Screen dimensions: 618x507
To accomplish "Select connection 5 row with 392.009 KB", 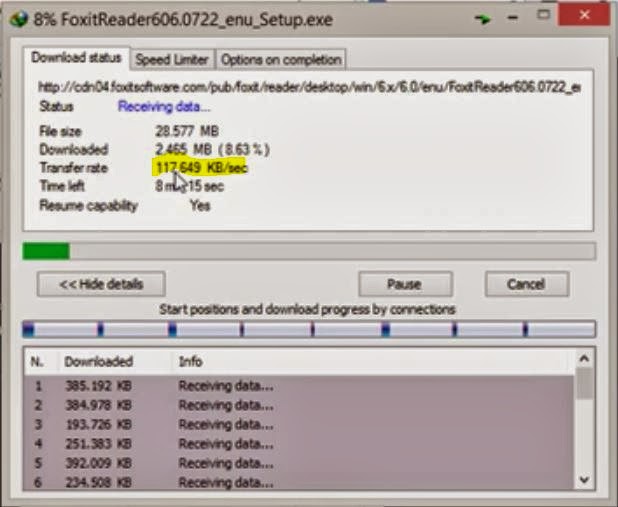I will [x=300, y=463].
